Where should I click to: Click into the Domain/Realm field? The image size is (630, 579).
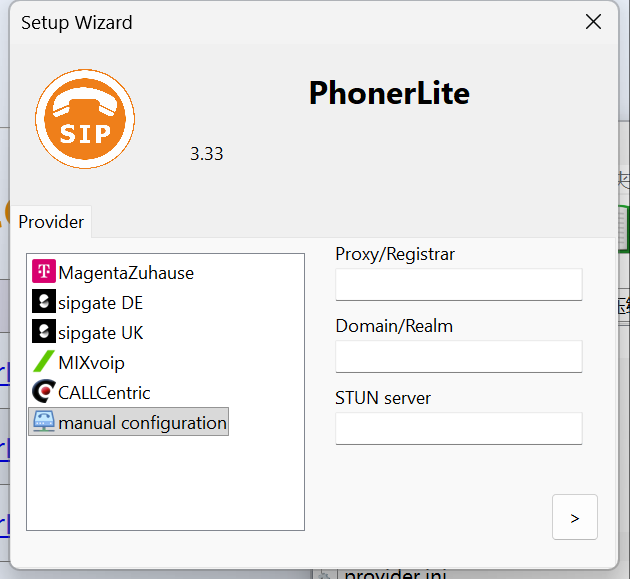[x=458, y=357]
